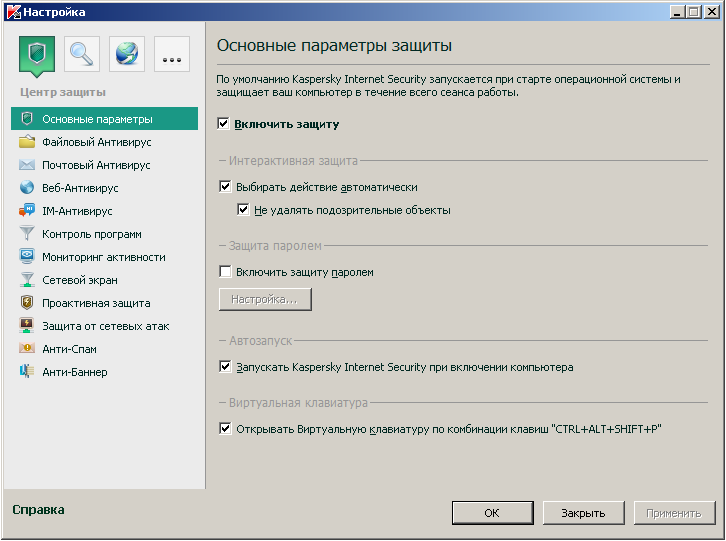726x541 pixels.
Task: Click the envelope icon beside Почтовый Антивирус
Action: (x=27, y=165)
